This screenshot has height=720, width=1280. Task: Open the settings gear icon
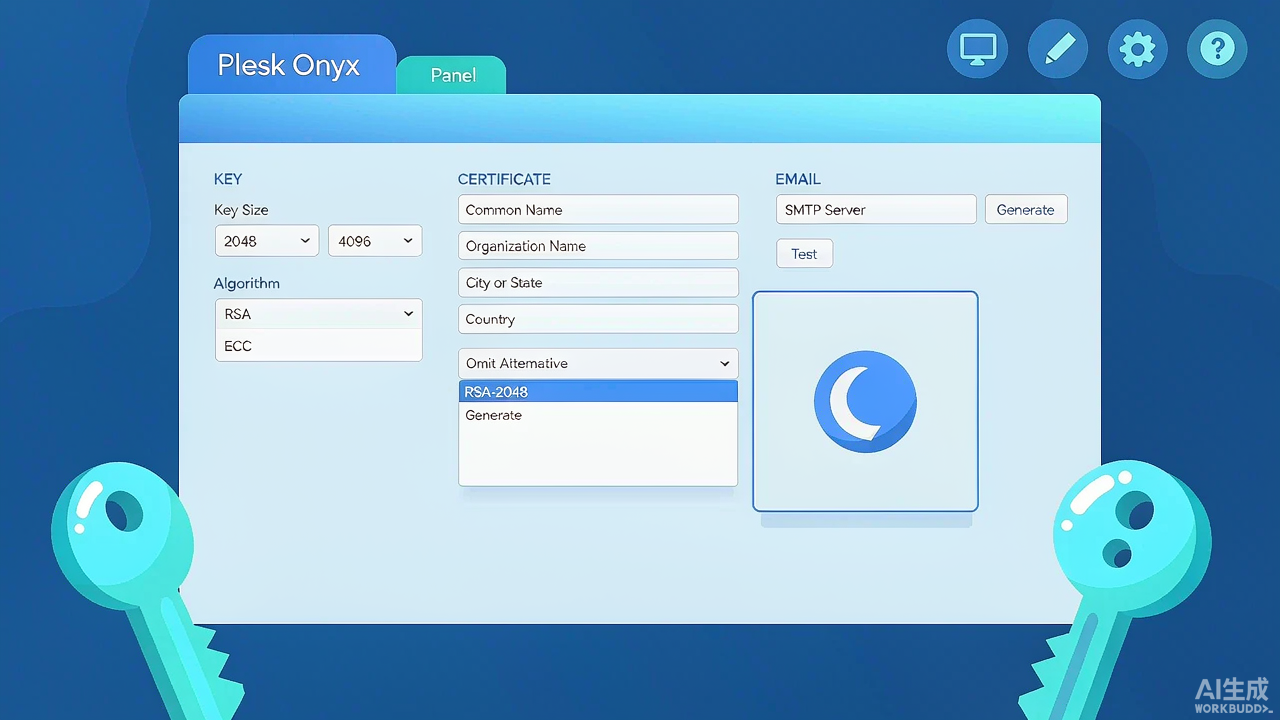[x=1138, y=48]
